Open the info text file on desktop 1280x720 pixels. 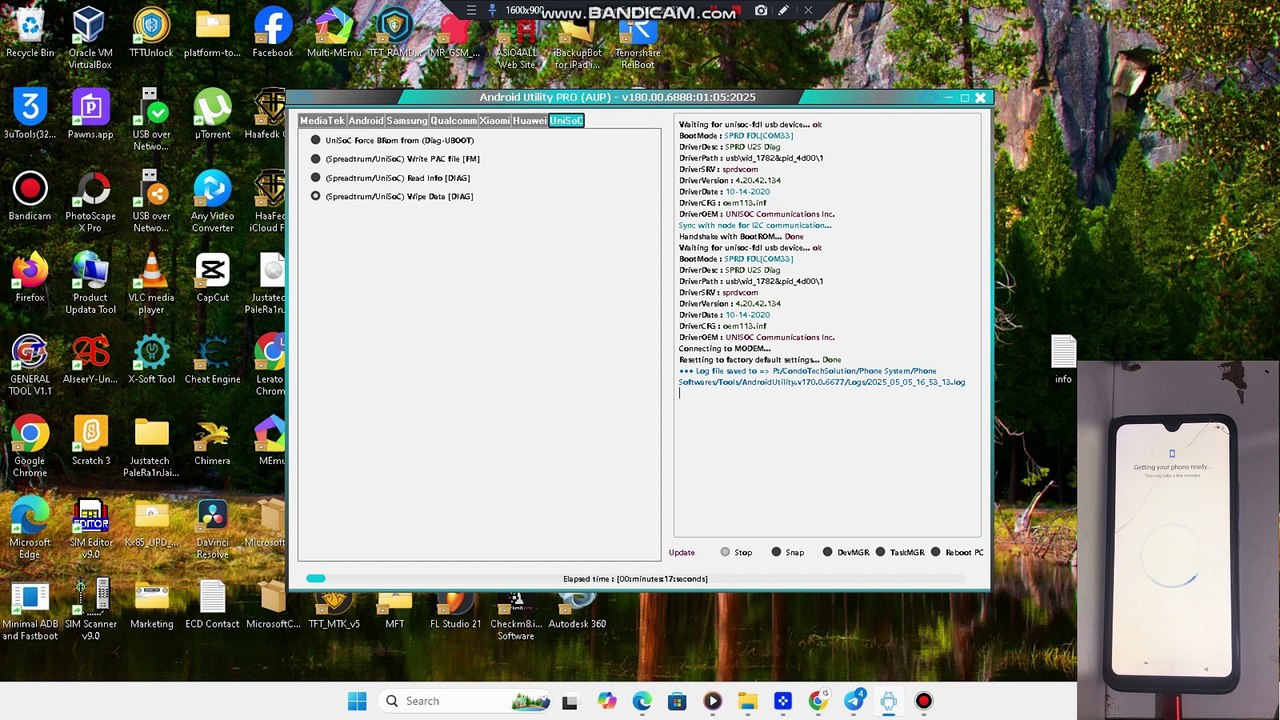[x=1063, y=359]
